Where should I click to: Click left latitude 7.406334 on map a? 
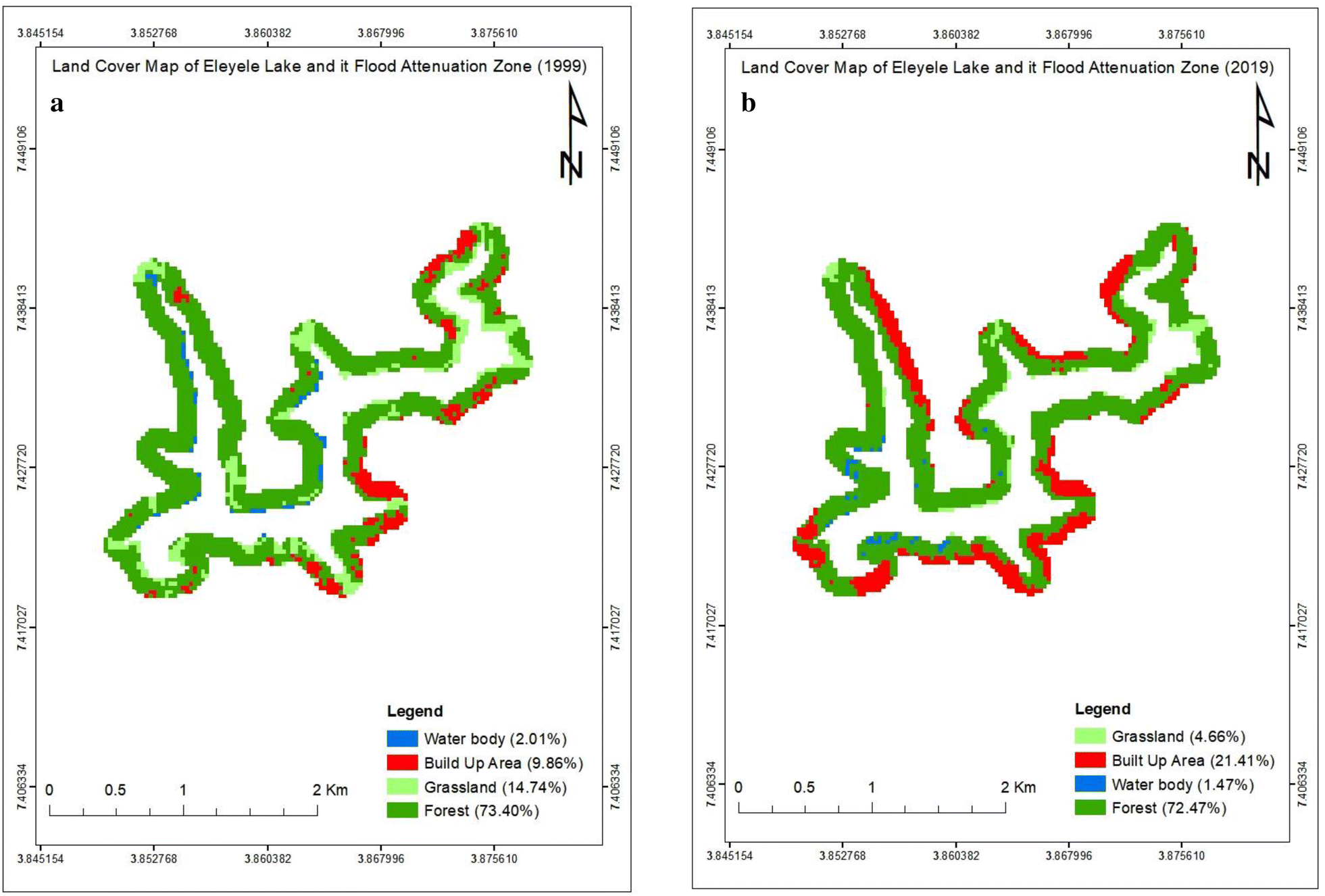pos(22,787)
